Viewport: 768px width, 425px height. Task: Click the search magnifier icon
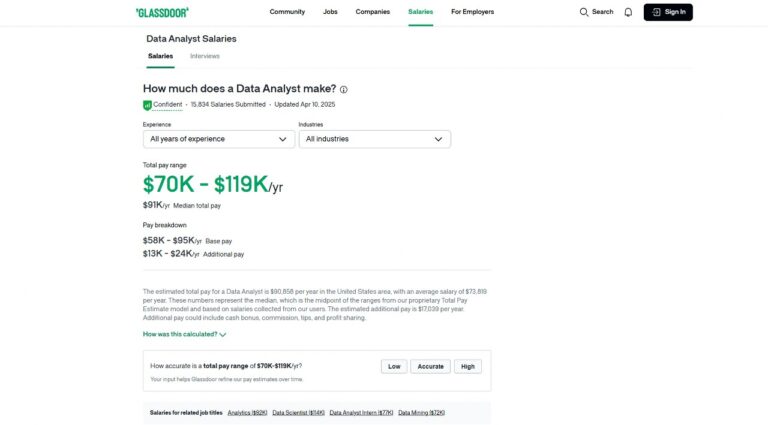click(x=585, y=12)
